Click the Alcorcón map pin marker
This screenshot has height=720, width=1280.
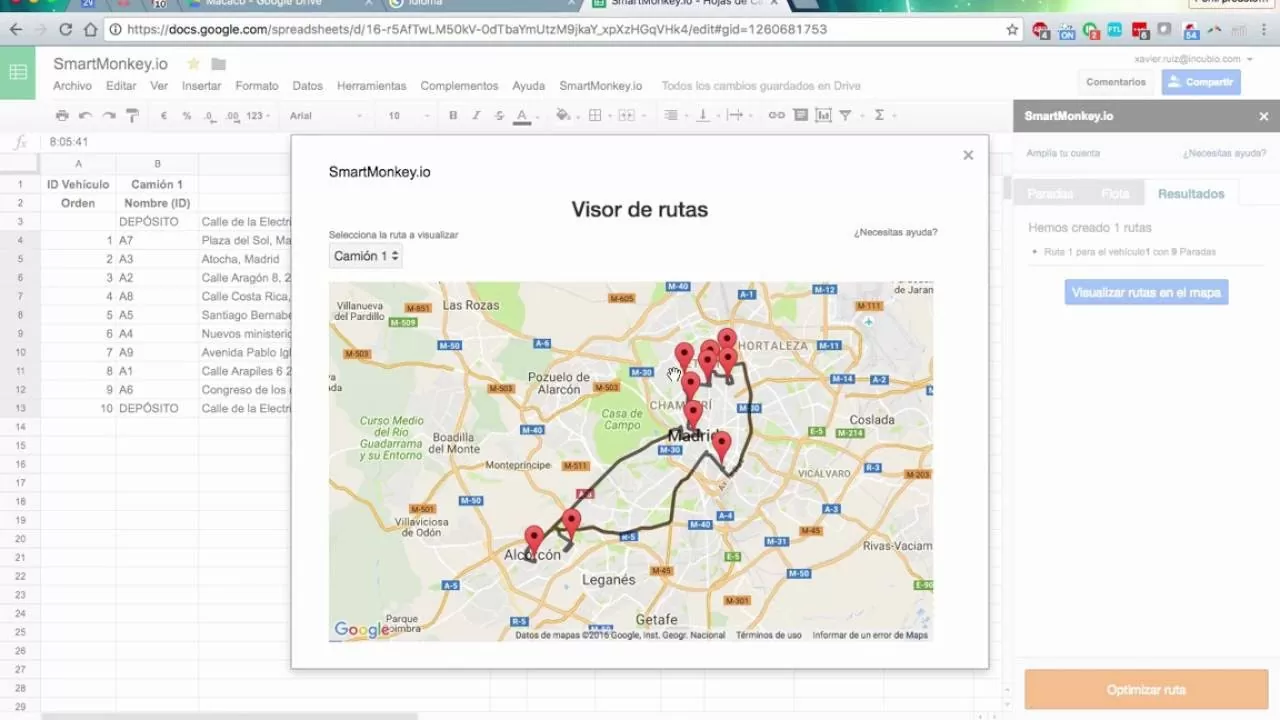(534, 539)
